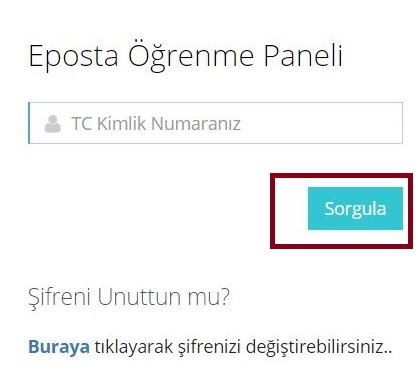Click the word şifrenizi in the bottom sentence
Screen dimensions: 418x391
209,347
